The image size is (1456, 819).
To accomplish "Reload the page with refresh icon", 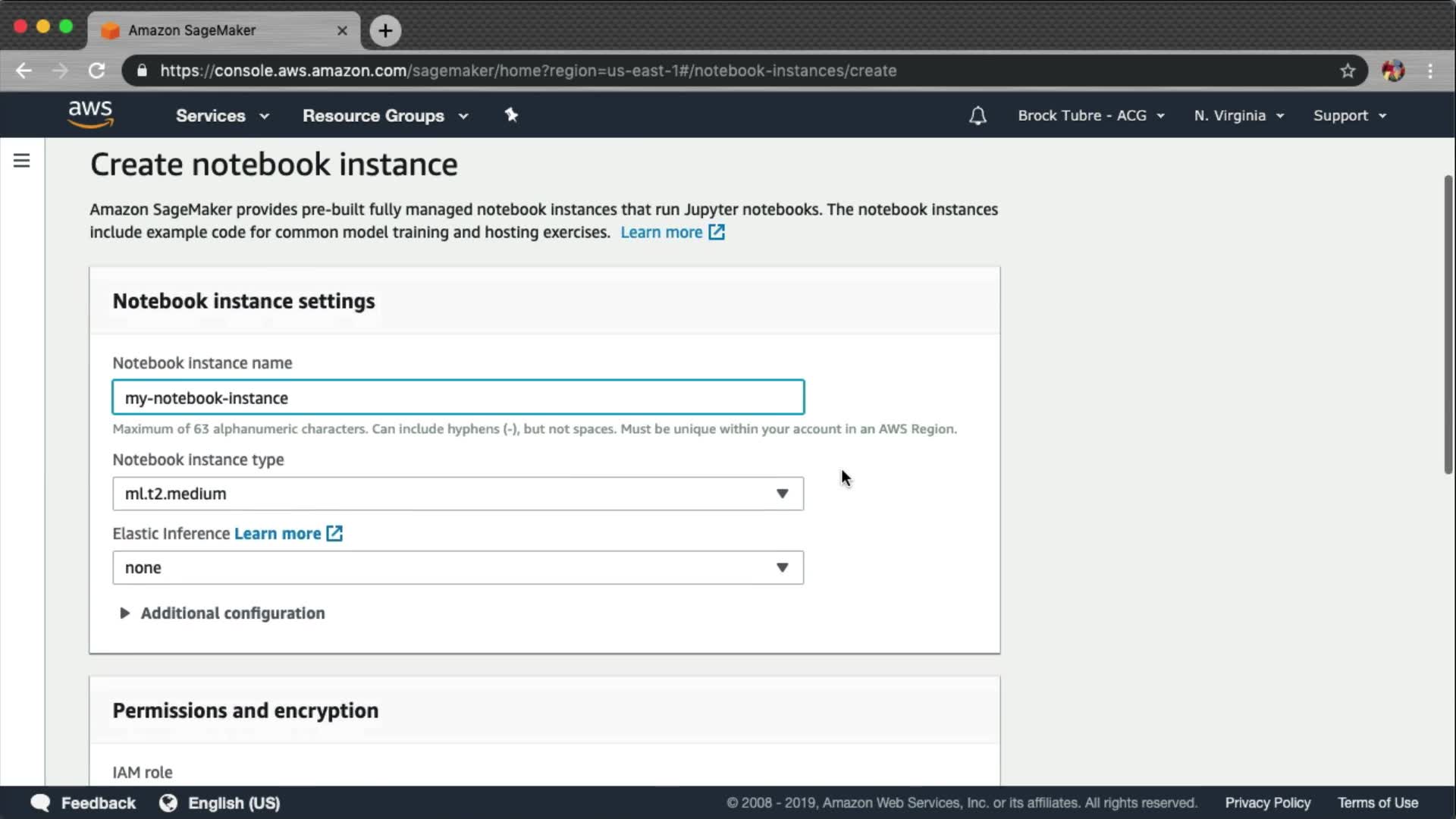I will (x=96, y=71).
